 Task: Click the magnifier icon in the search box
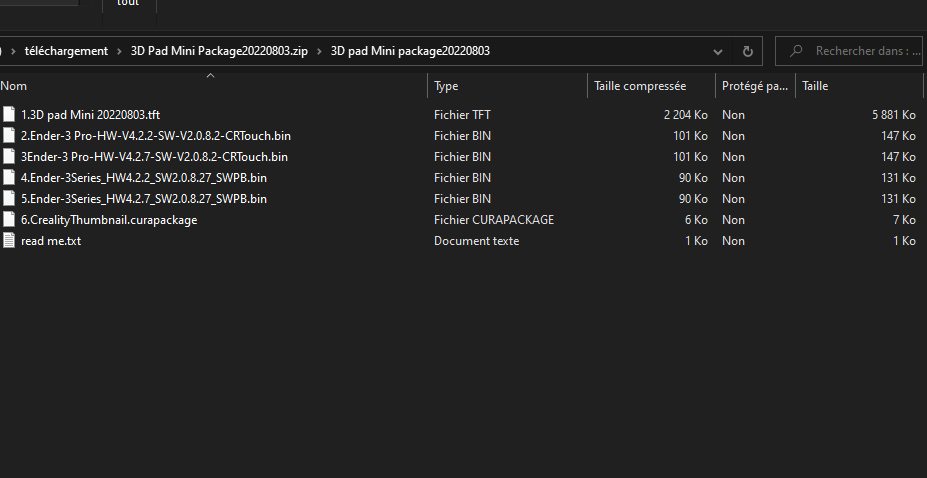[796, 51]
